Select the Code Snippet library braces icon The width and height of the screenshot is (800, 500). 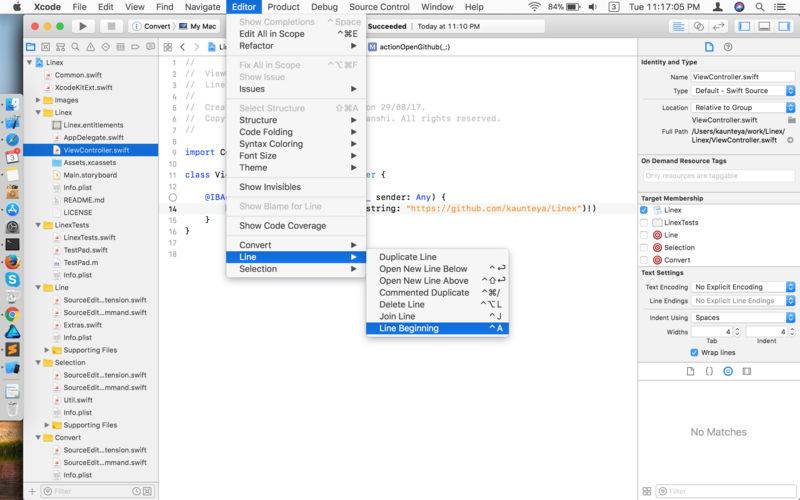pyautogui.click(x=709, y=371)
